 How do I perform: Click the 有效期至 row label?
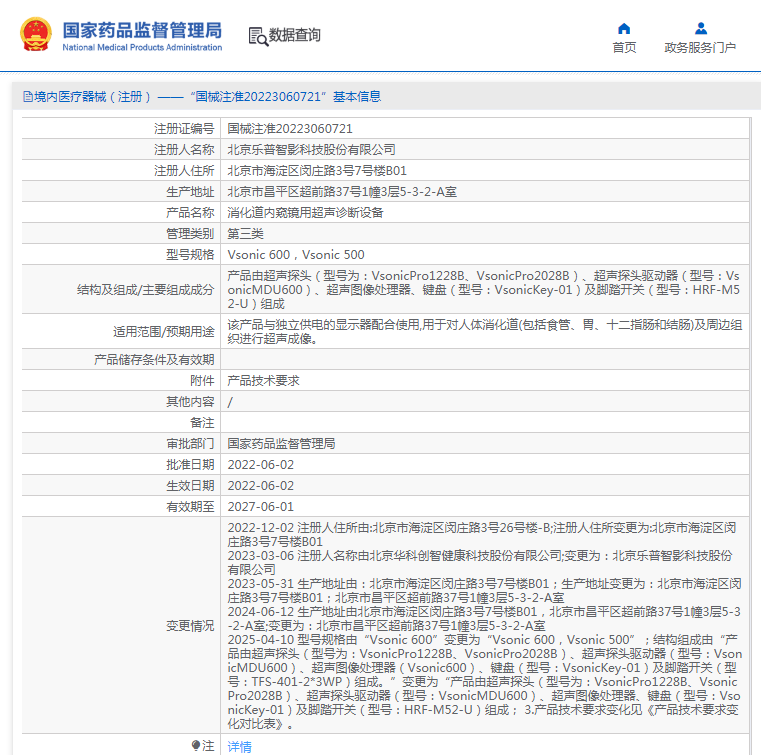(190, 507)
